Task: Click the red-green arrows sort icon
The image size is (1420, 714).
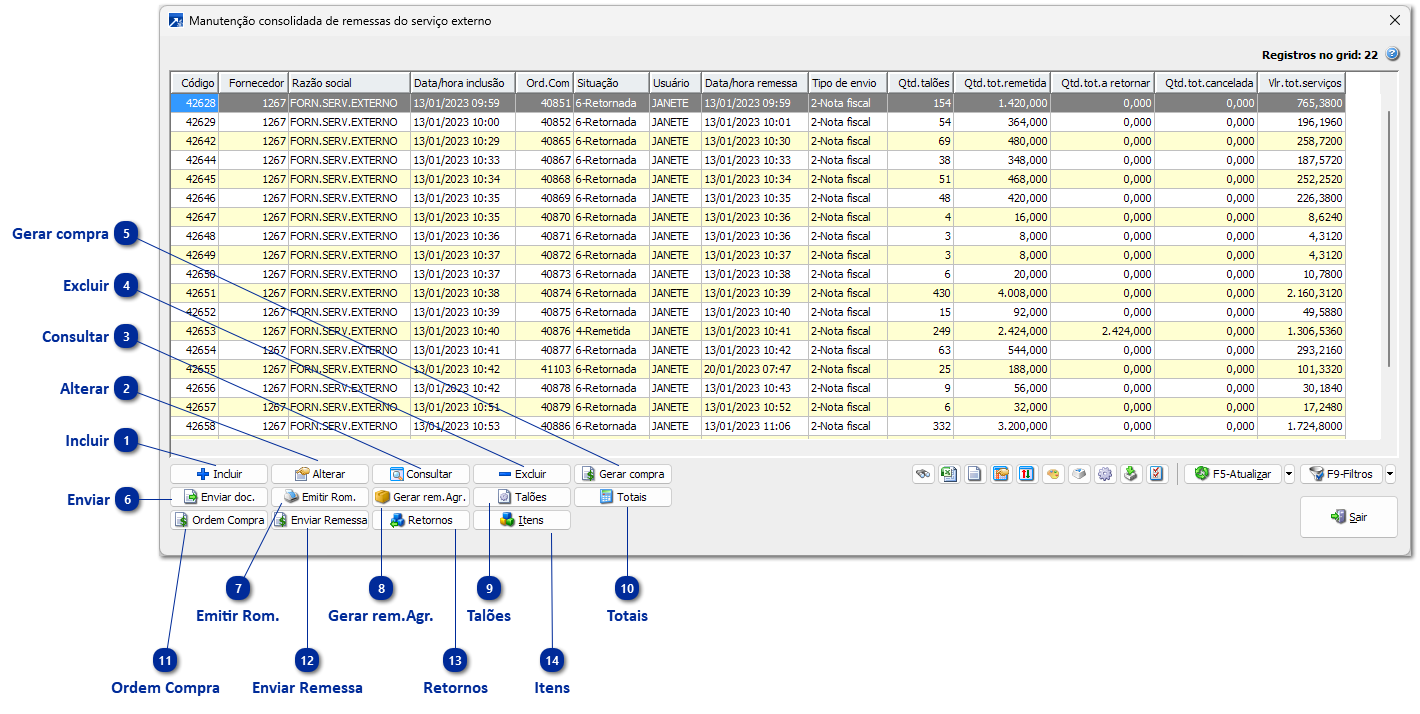Action: pyautogui.click(x=1027, y=474)
